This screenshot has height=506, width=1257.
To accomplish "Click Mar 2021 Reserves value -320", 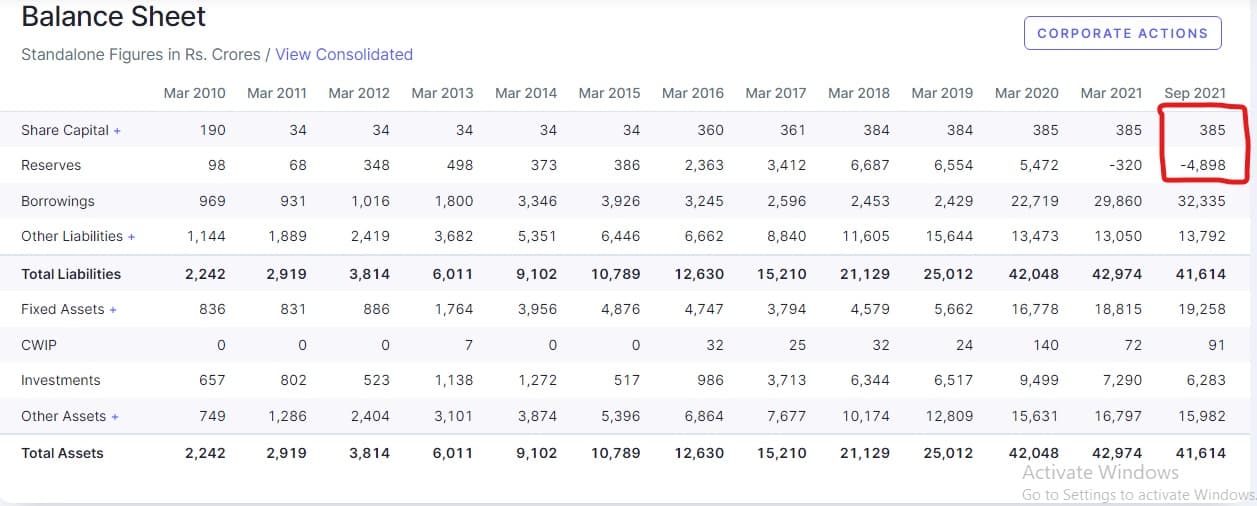I will pos(1125,165).
